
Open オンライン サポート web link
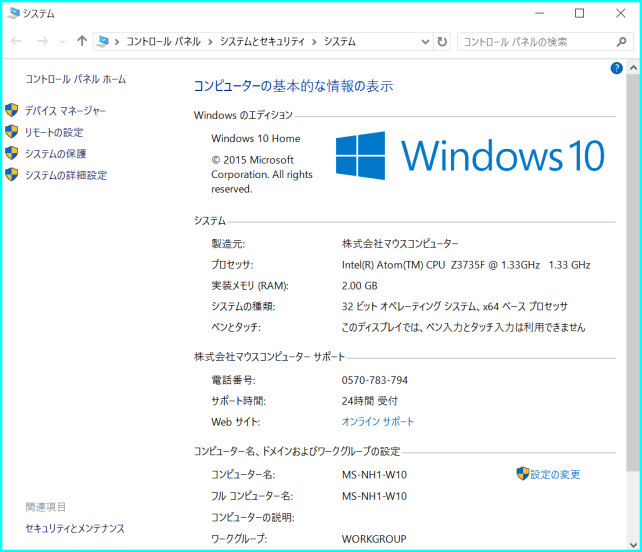click(378, 422)
